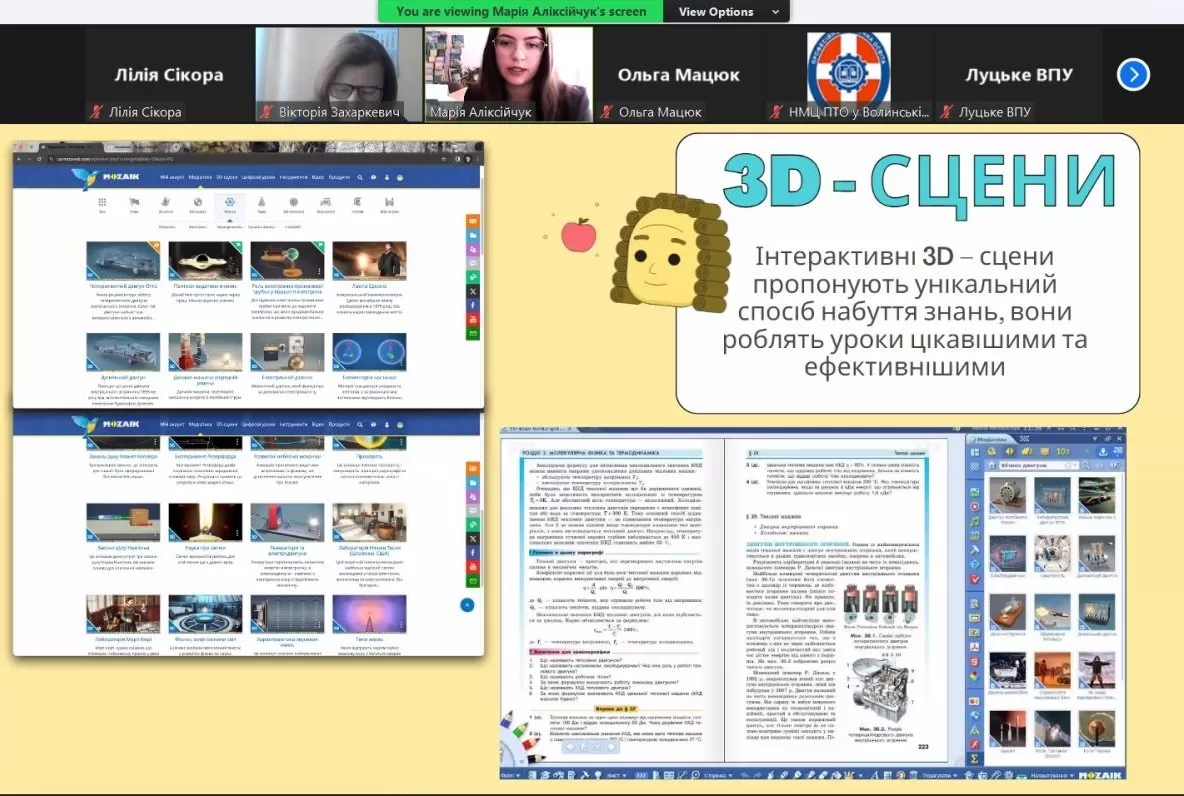1184x796 pixels.
Task: Open the Дизельний двигун scene link
Action: [x=121, y=378]
